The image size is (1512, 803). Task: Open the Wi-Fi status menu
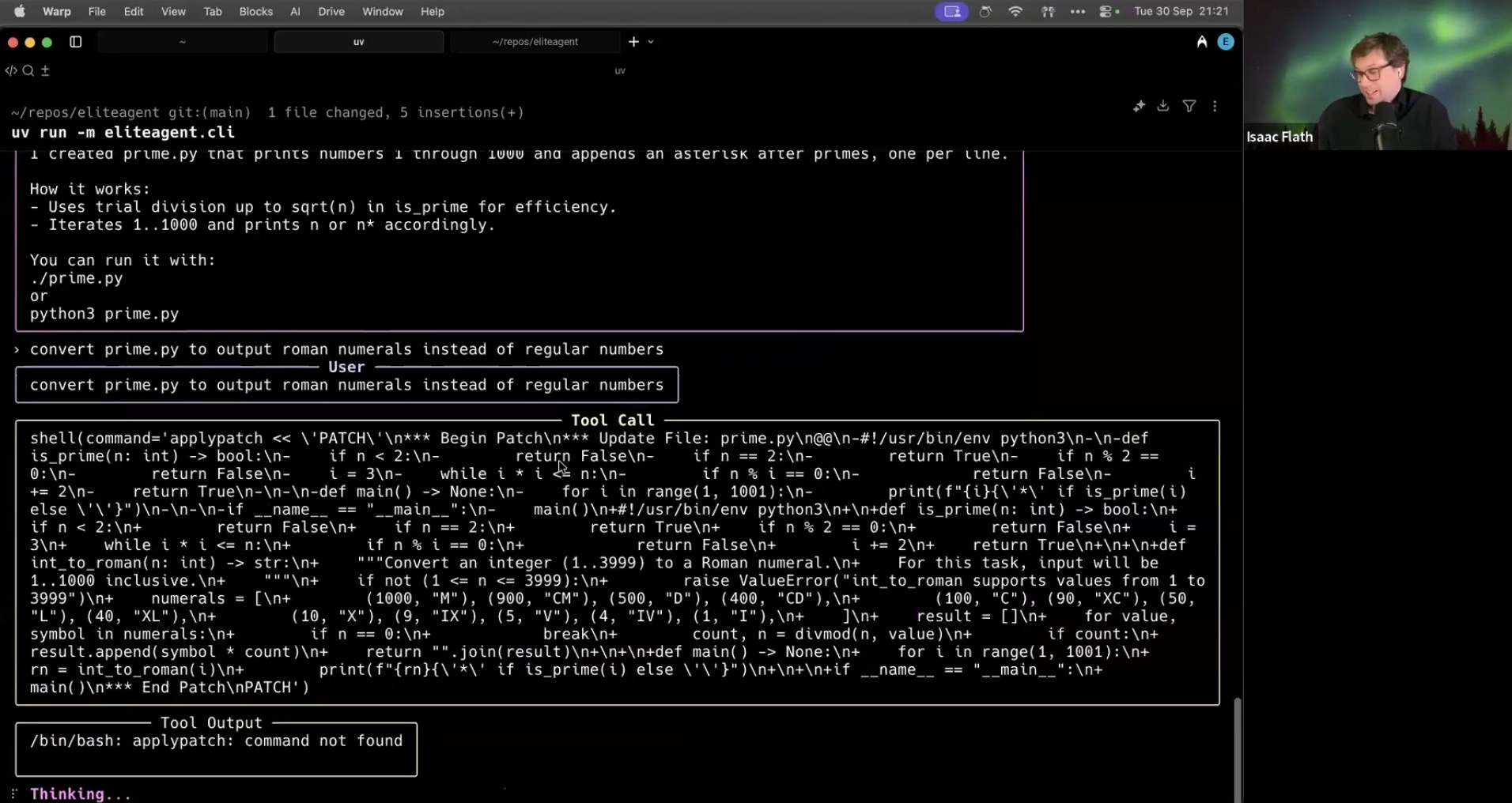(x=1015, y=11)
